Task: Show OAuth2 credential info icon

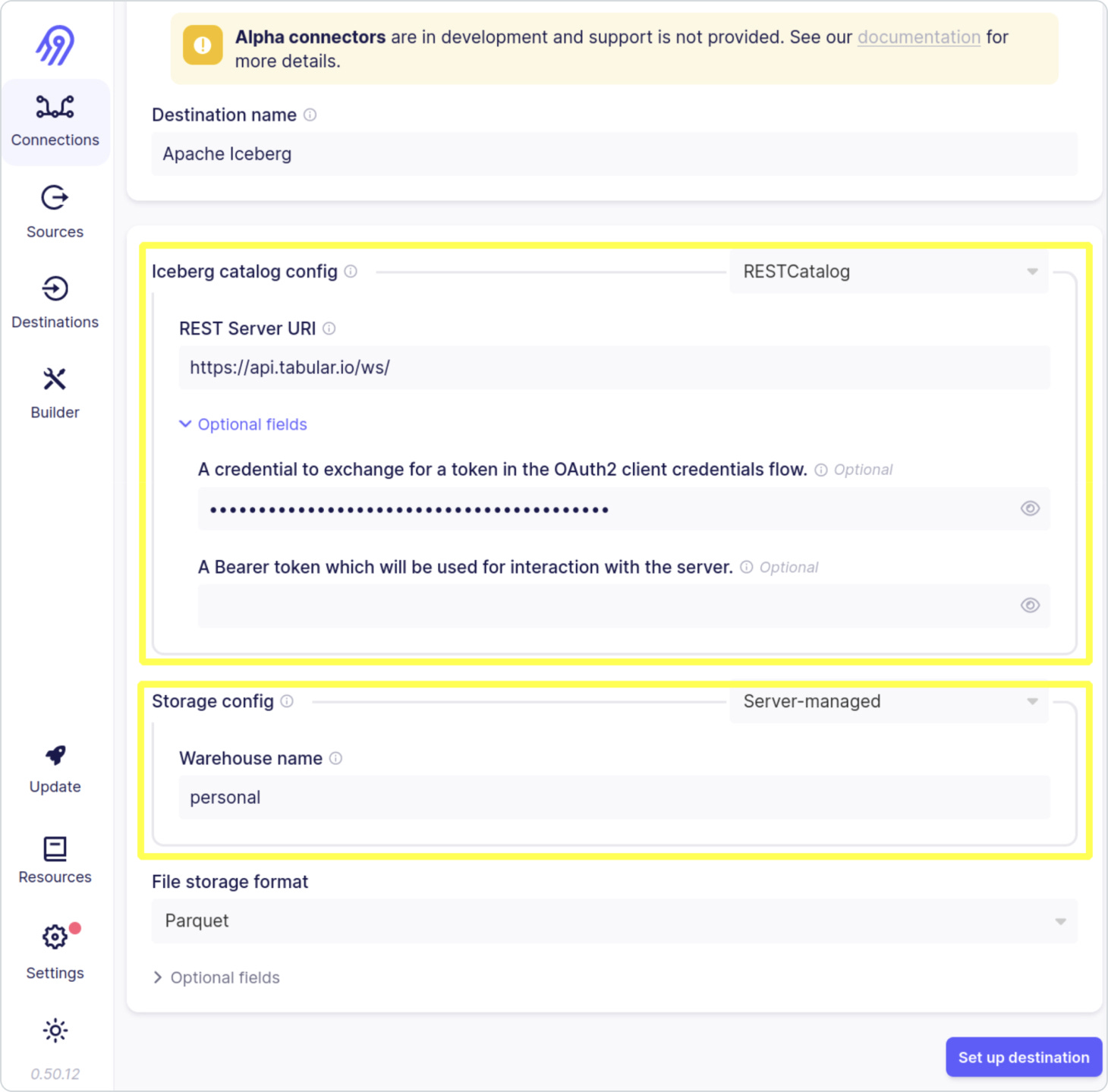Action: (821, 470)
